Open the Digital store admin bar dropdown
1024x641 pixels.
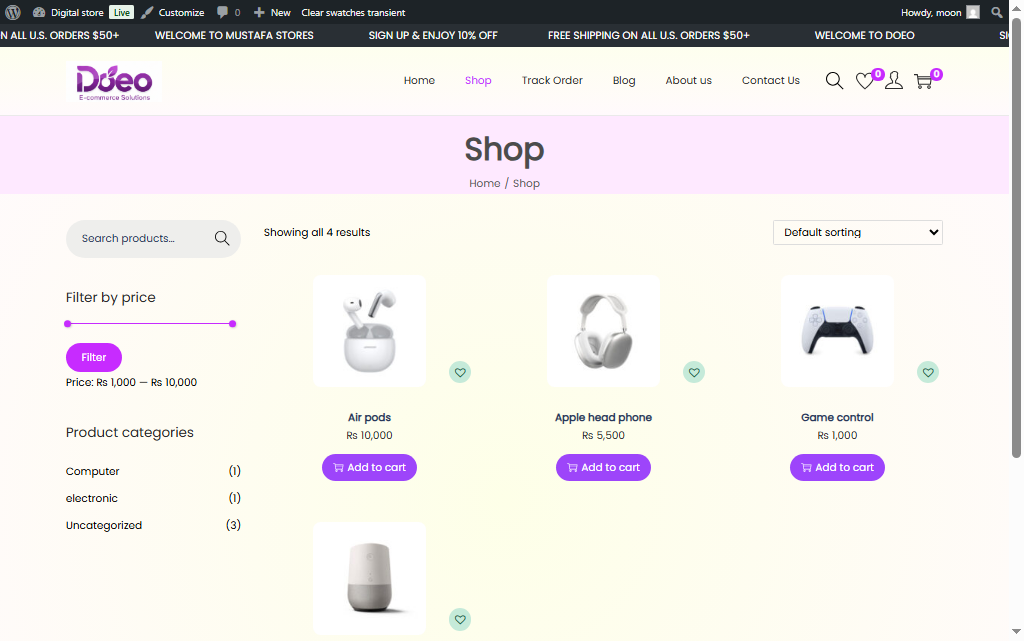[x=77, y=12]
